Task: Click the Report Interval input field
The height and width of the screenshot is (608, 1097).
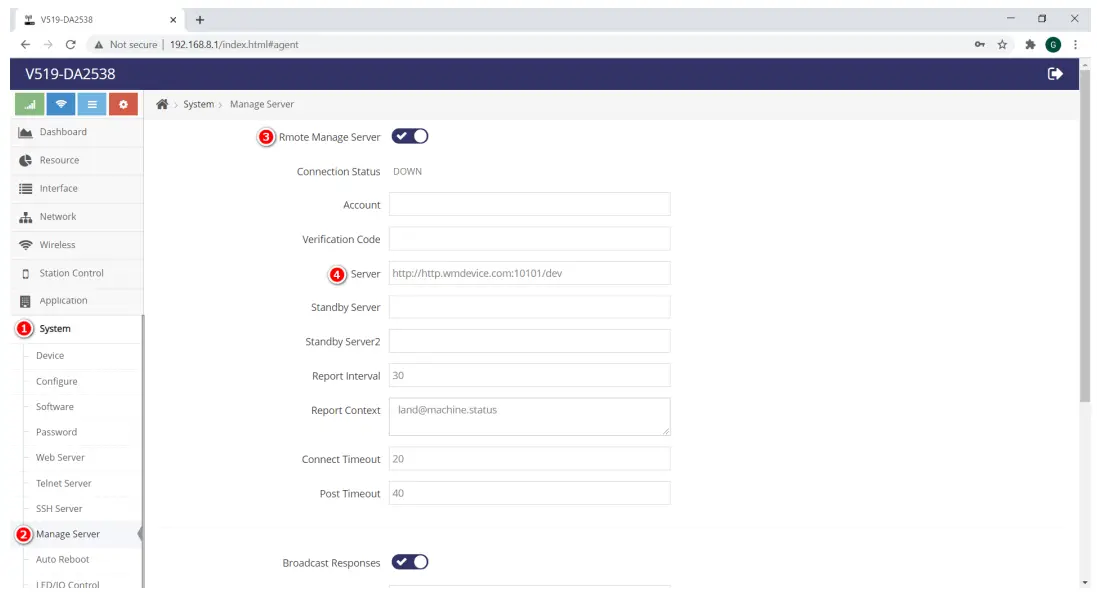Action: 530,375
